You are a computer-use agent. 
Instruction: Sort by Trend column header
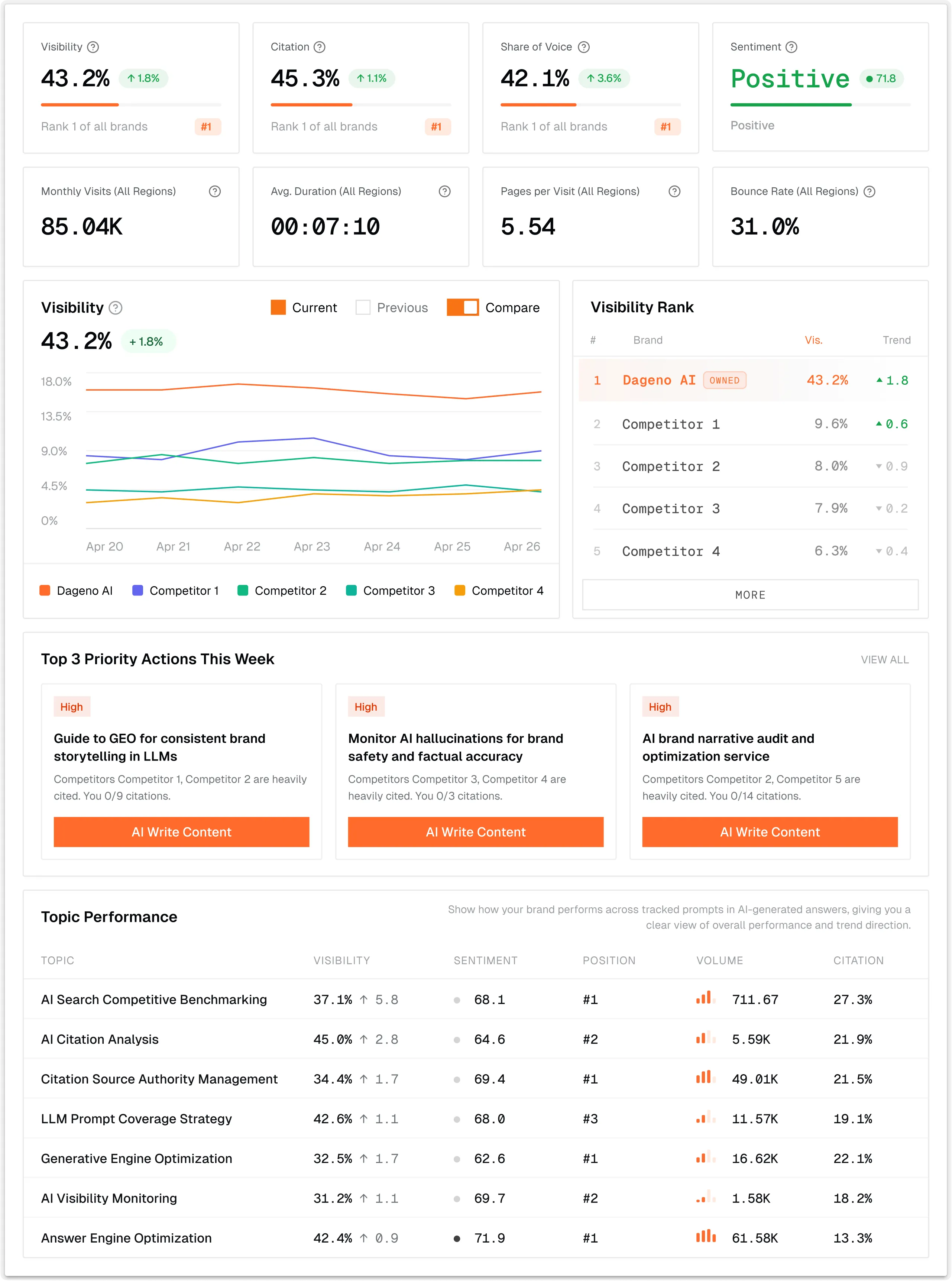tap(897, 340)
